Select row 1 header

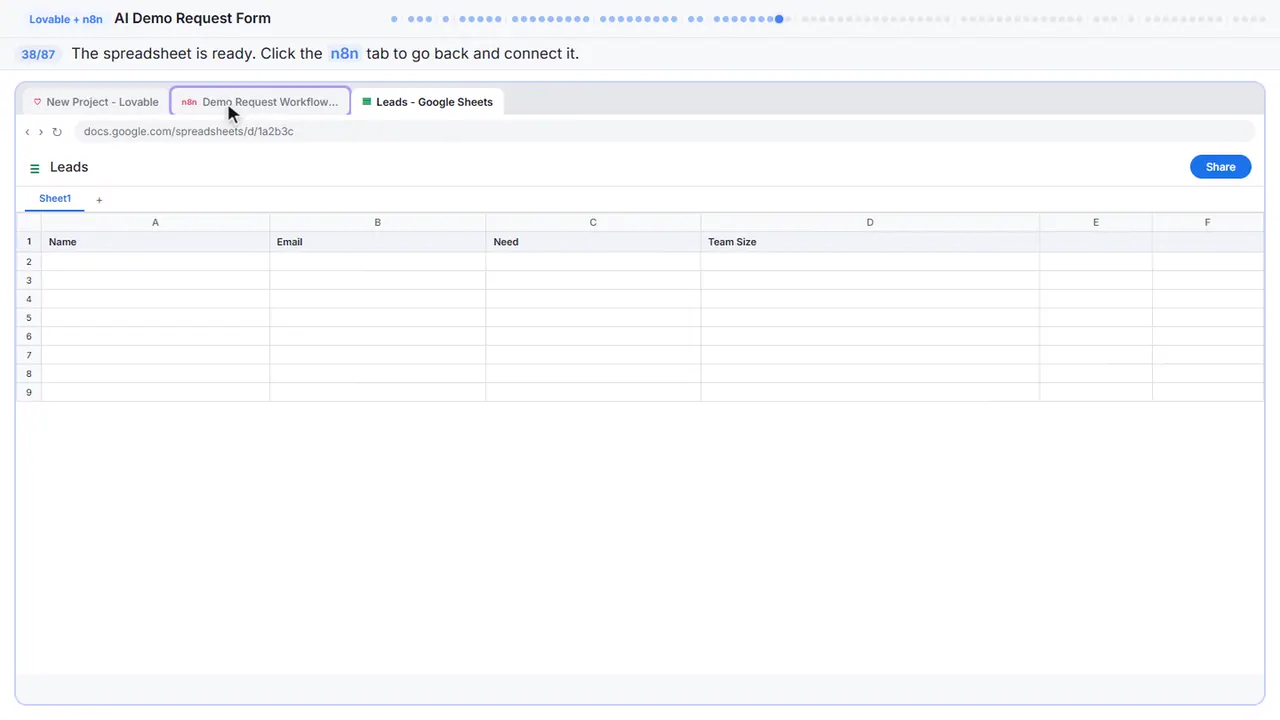(x=29, y=242)
